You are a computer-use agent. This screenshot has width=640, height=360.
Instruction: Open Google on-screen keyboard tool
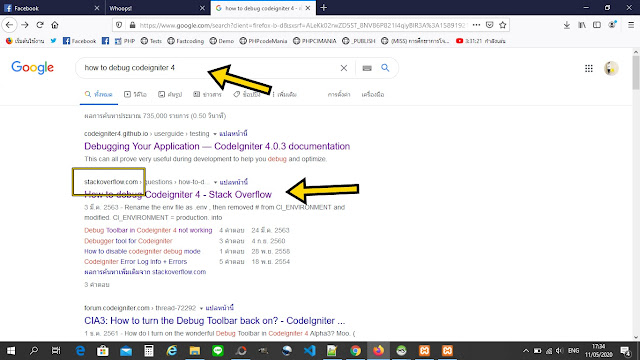tap(367, 68)
